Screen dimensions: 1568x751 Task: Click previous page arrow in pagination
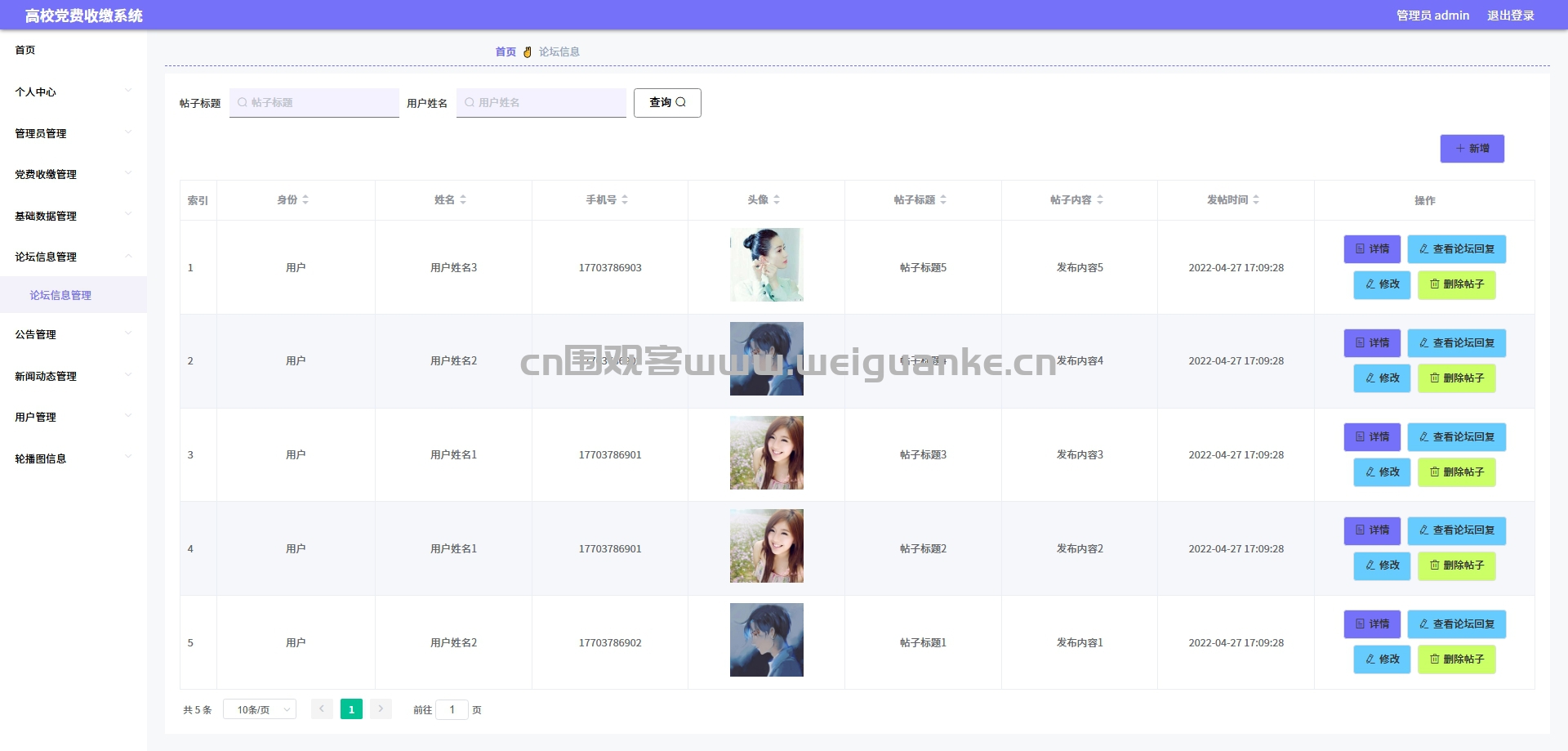pos(322,709)
